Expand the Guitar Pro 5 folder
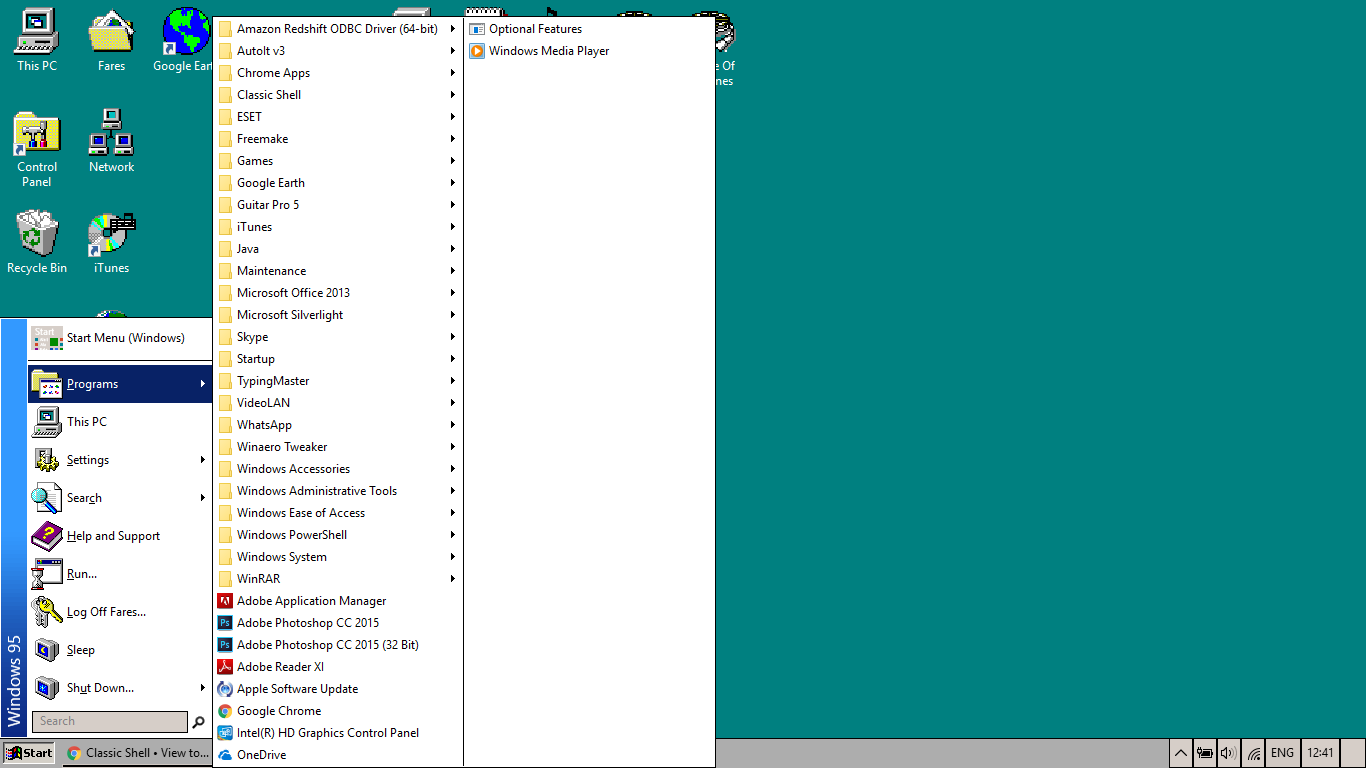The image size is (1366, 768). pos(338,205)
